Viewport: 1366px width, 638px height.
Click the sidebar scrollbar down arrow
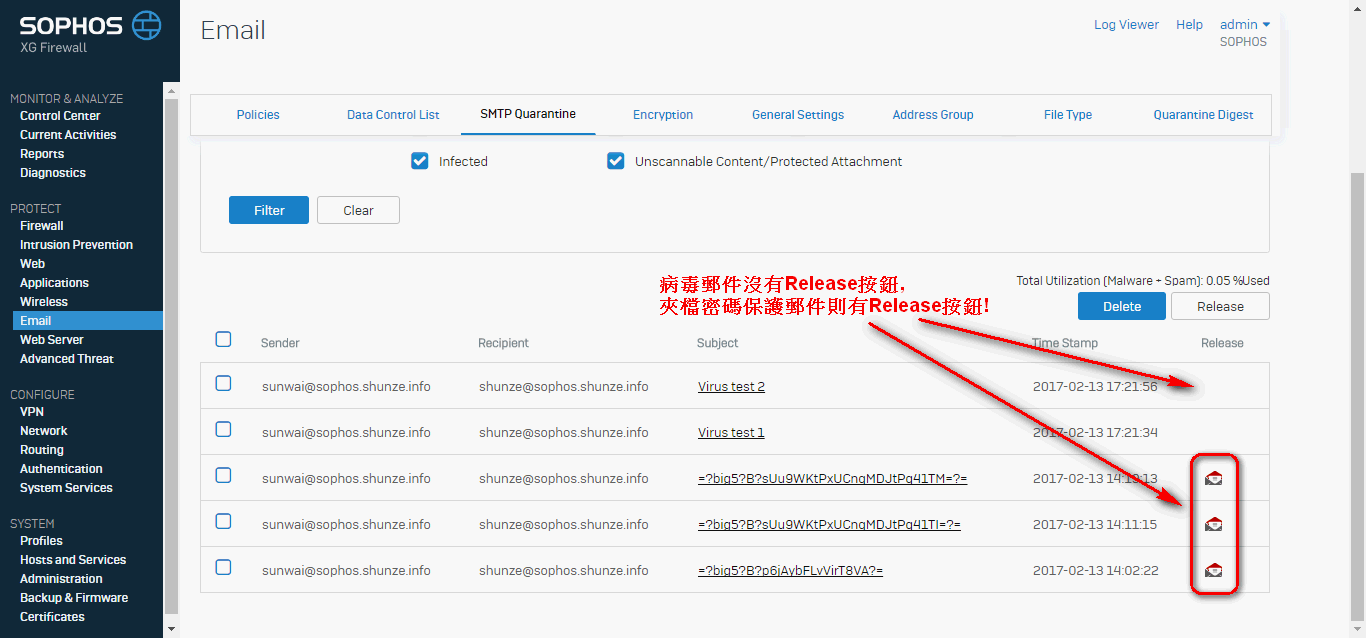171,629
